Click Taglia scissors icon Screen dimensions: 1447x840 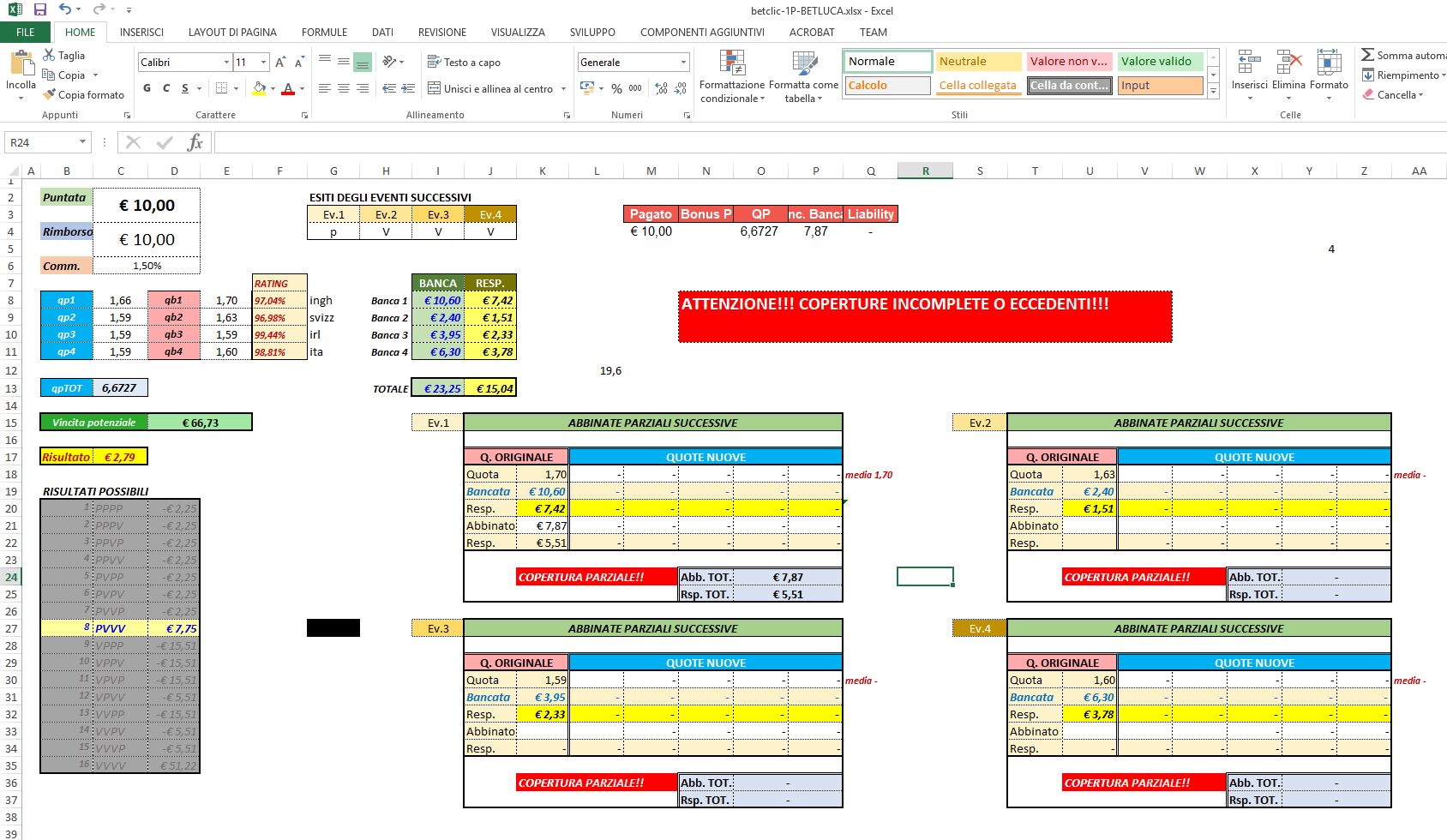[49, 55]
